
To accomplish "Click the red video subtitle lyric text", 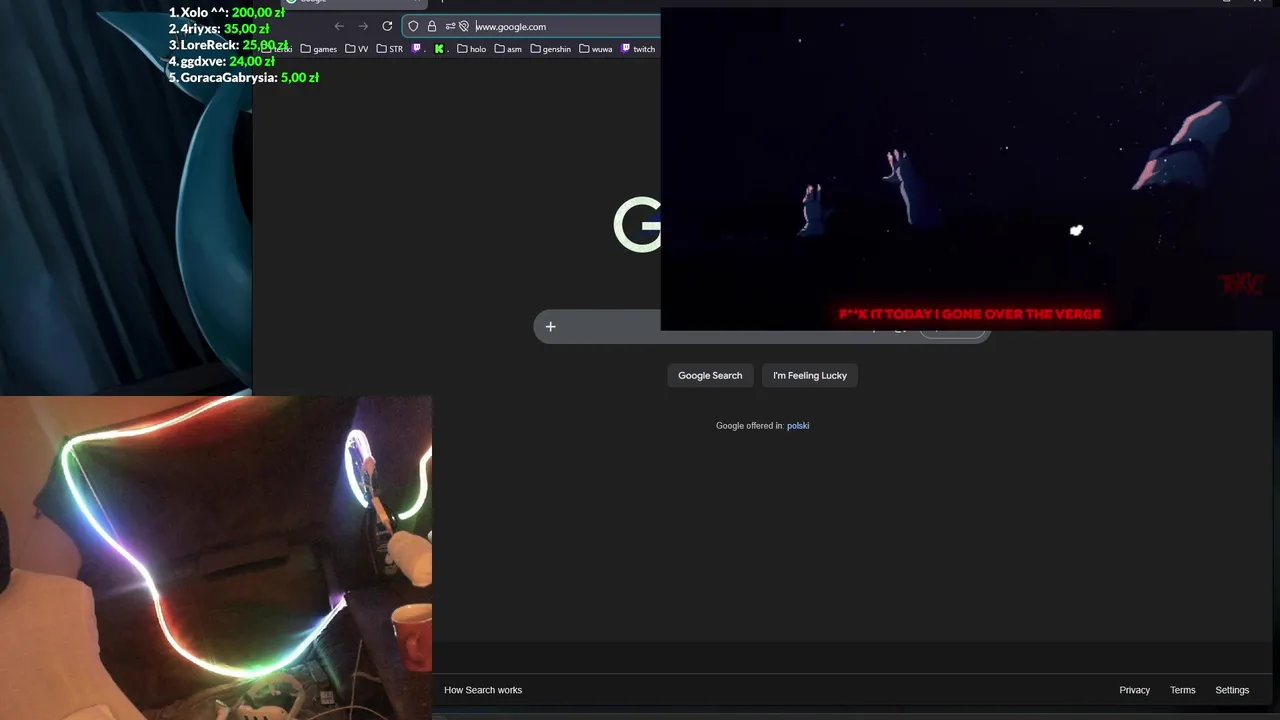I will [970, 314].
